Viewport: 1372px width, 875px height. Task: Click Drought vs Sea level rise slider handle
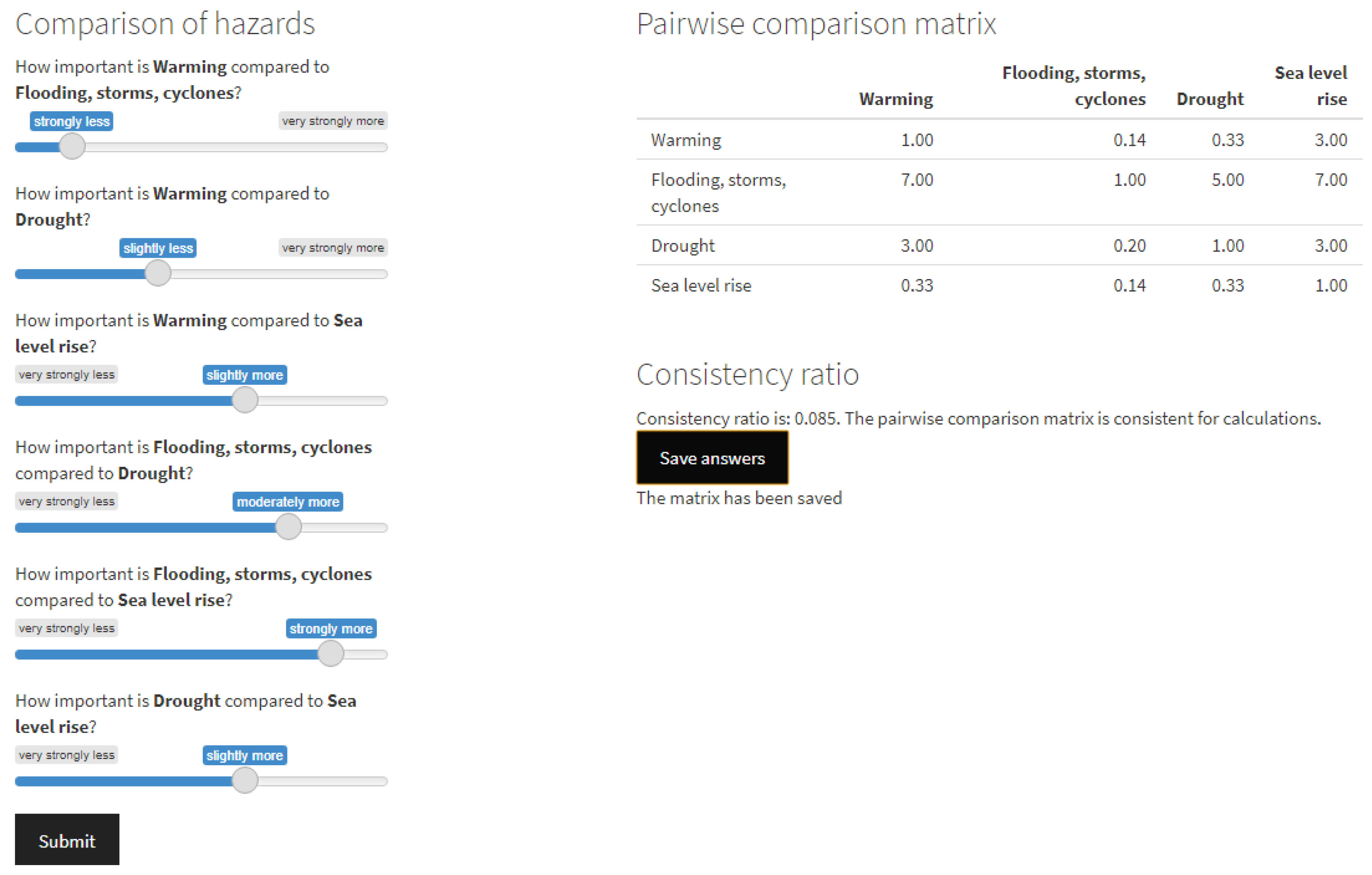pos(245,780)
